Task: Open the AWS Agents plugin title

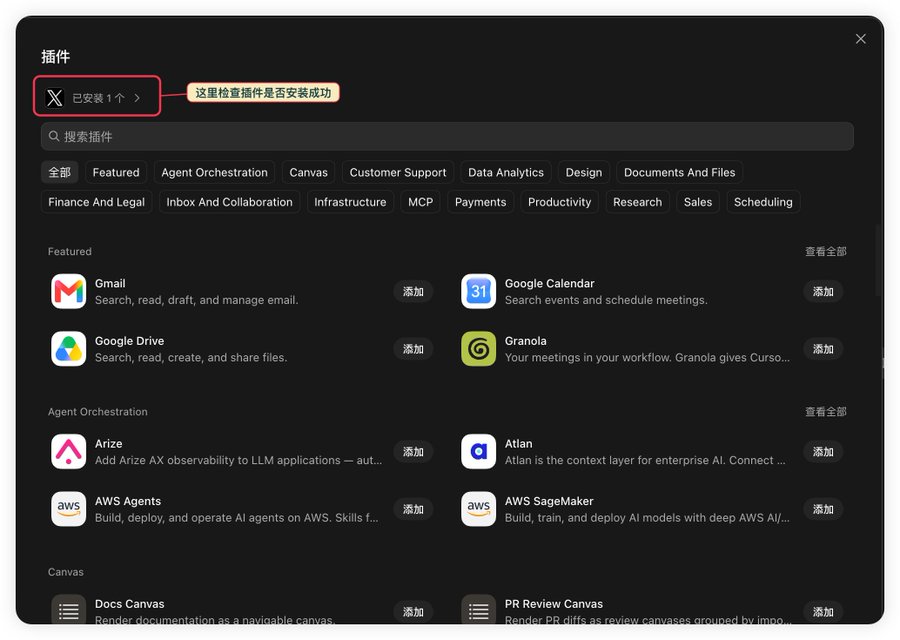Action: coord(128,501)
